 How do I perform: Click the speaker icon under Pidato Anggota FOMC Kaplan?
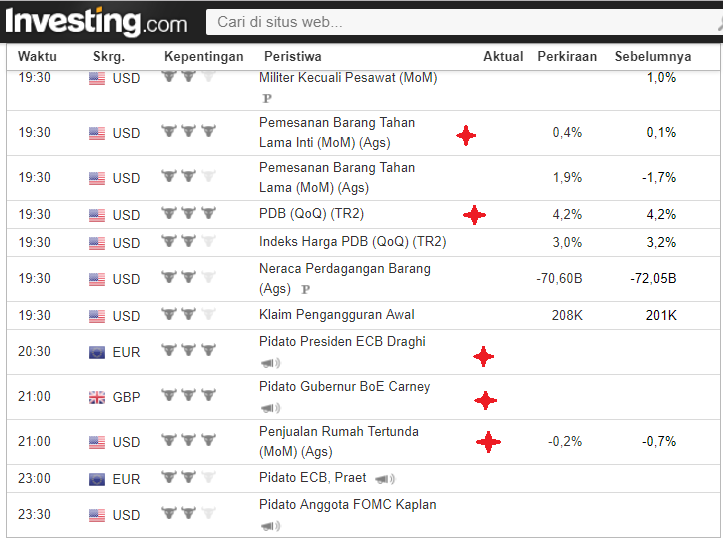270,525
